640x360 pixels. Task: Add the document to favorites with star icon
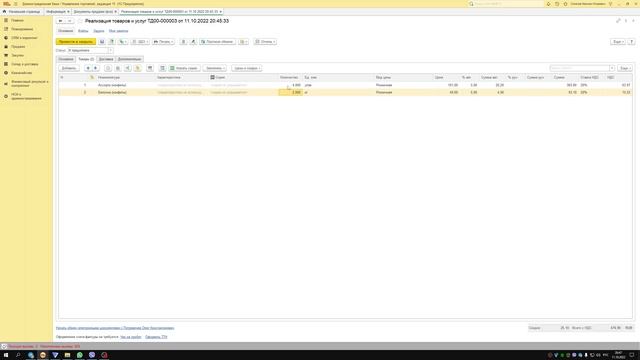pyautogui.click(x=80, y=21)
